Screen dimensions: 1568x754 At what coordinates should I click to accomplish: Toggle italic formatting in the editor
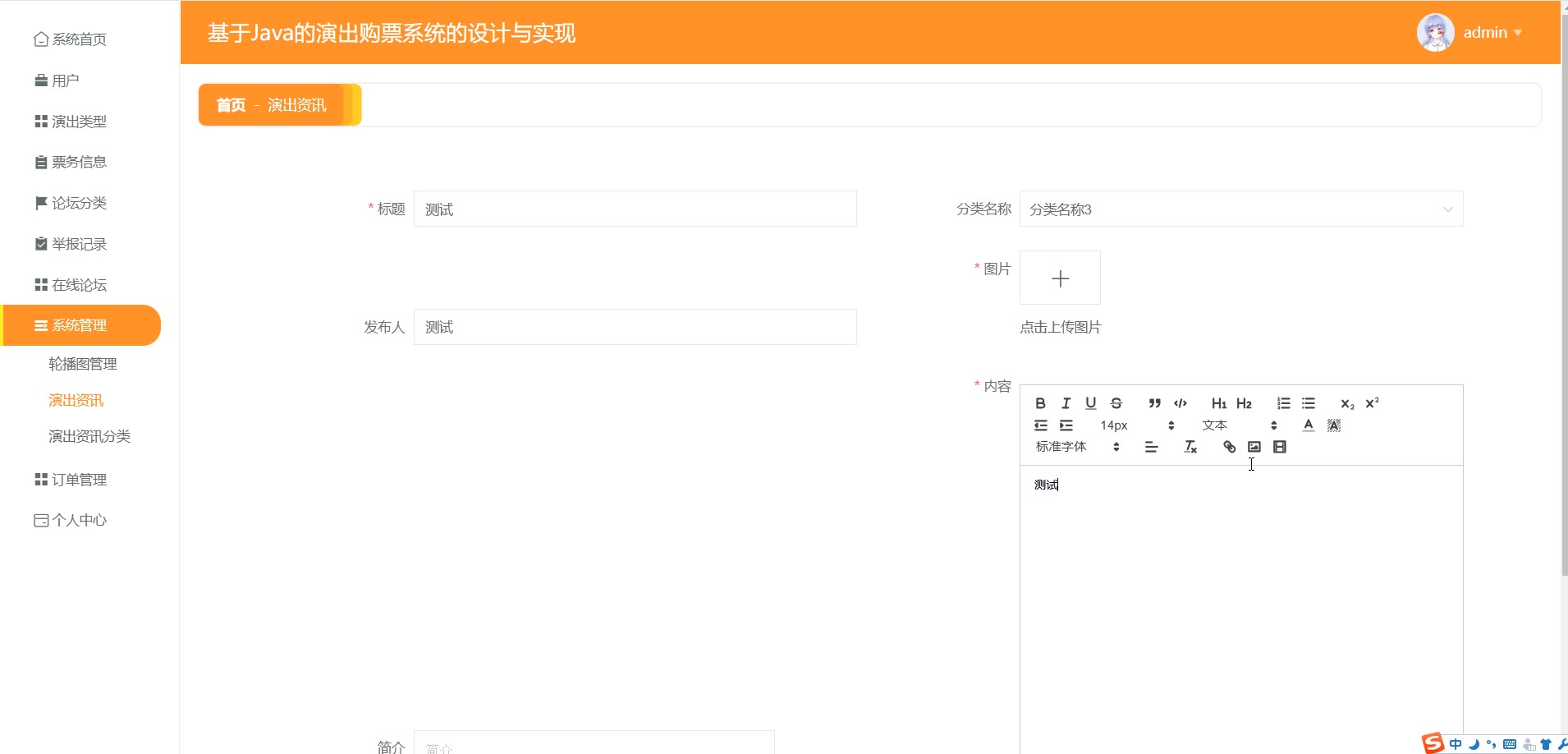(1066, 403)
